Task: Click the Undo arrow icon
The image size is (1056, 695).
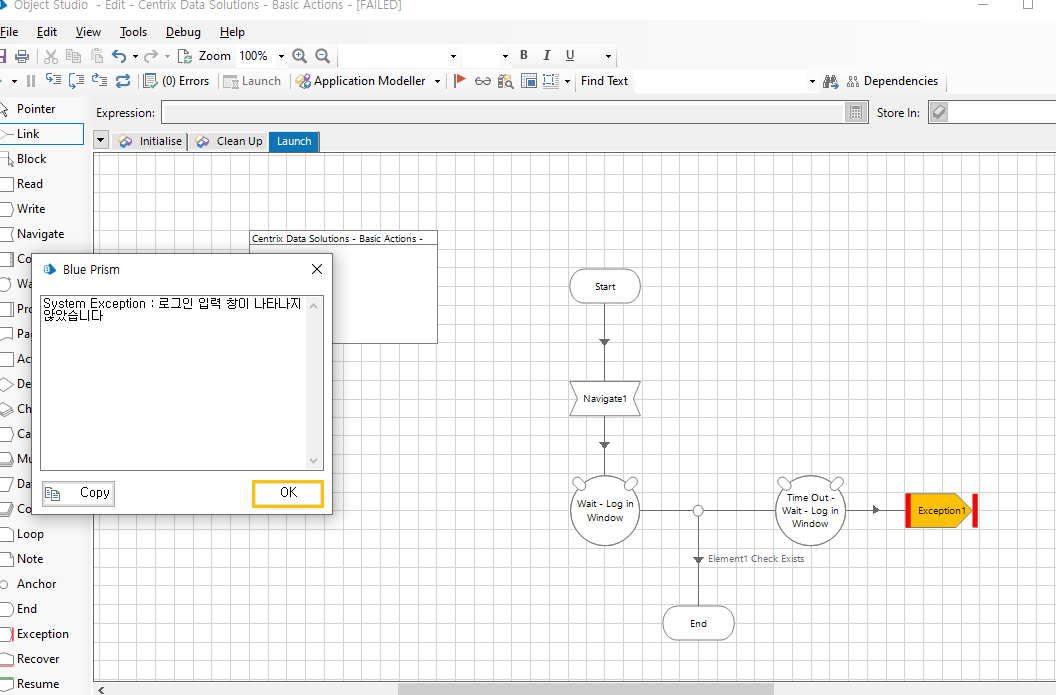Action: pos(119,56)
